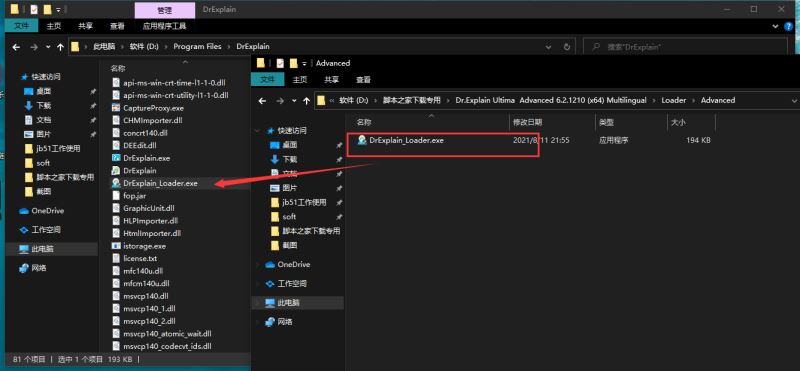
Task: Open help icon in DrExplain window ribbon
Action: (789, 26)
